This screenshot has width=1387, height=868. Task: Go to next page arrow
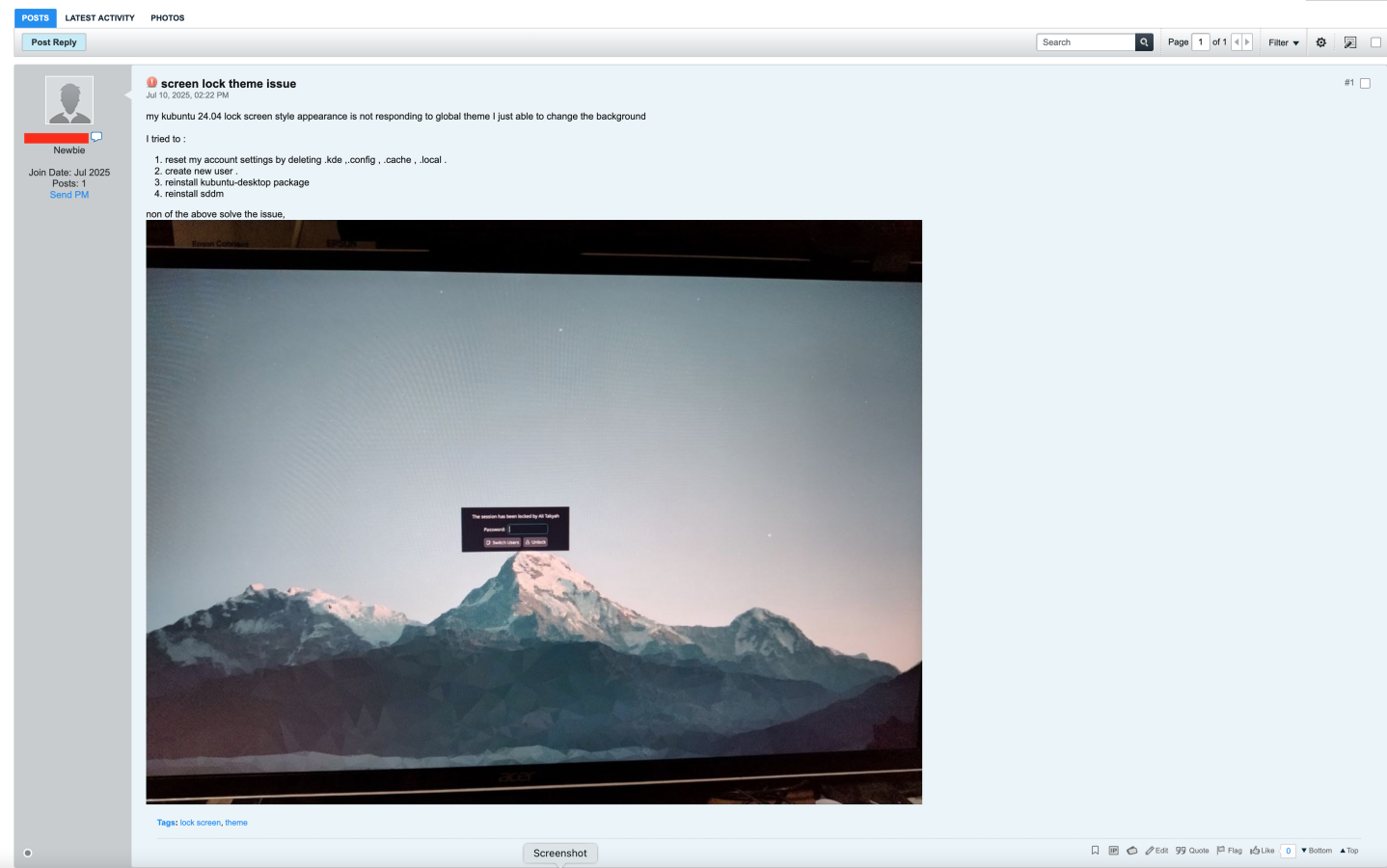pos(1247,42)
